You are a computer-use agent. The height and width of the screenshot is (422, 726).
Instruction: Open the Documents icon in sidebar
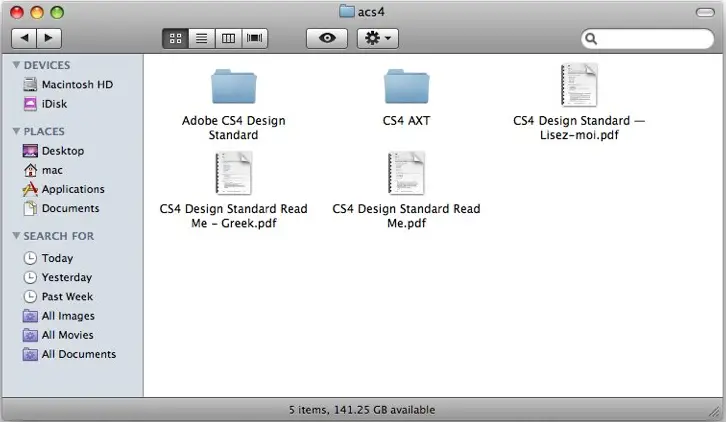pos(30,208)
